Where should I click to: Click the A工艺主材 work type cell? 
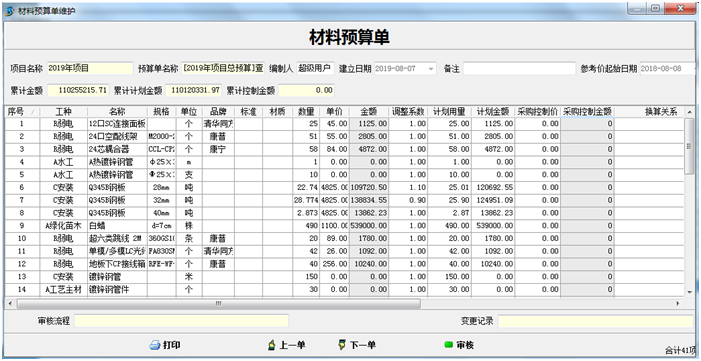tap(63, 289)
